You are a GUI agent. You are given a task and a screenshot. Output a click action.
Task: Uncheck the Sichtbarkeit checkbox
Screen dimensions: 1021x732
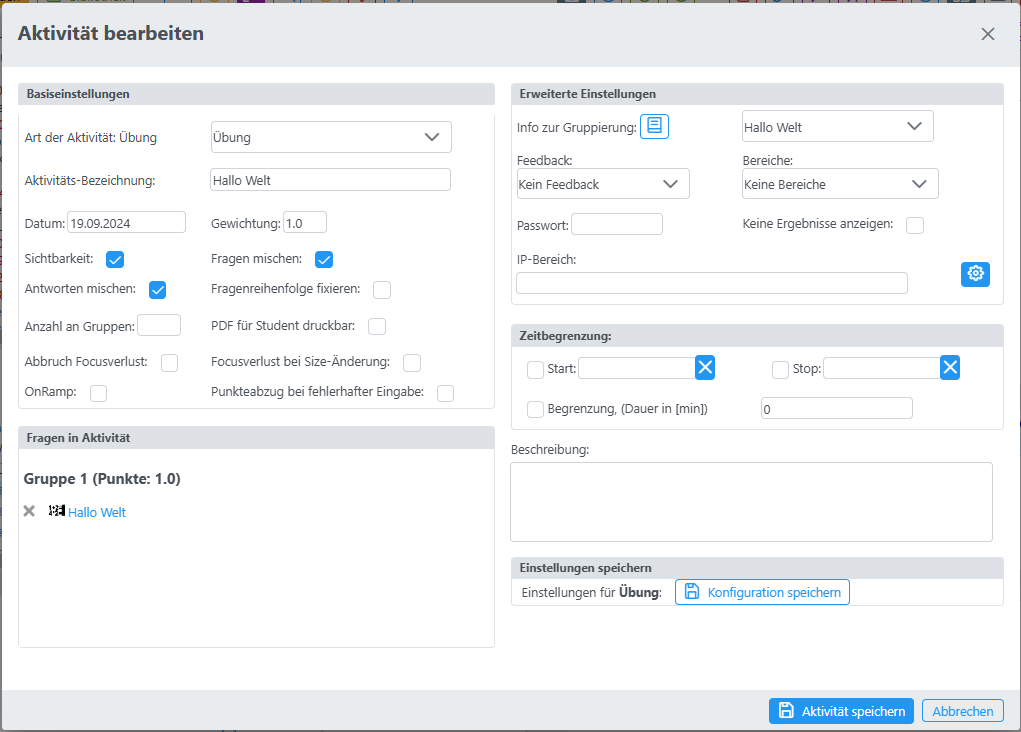coord(115,260)
